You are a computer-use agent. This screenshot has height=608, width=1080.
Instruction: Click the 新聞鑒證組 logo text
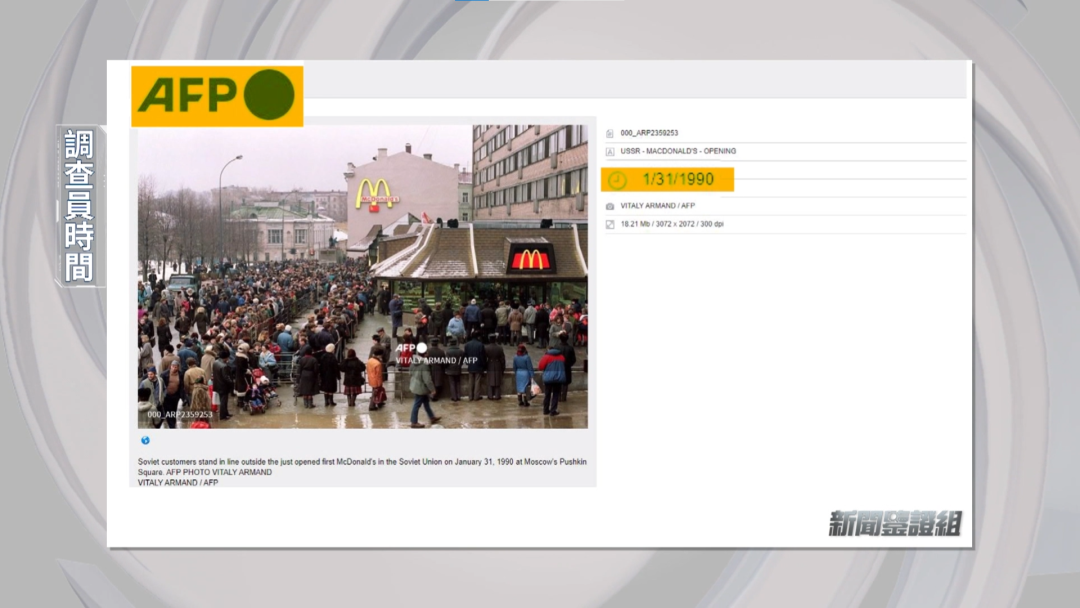point(895,524)
